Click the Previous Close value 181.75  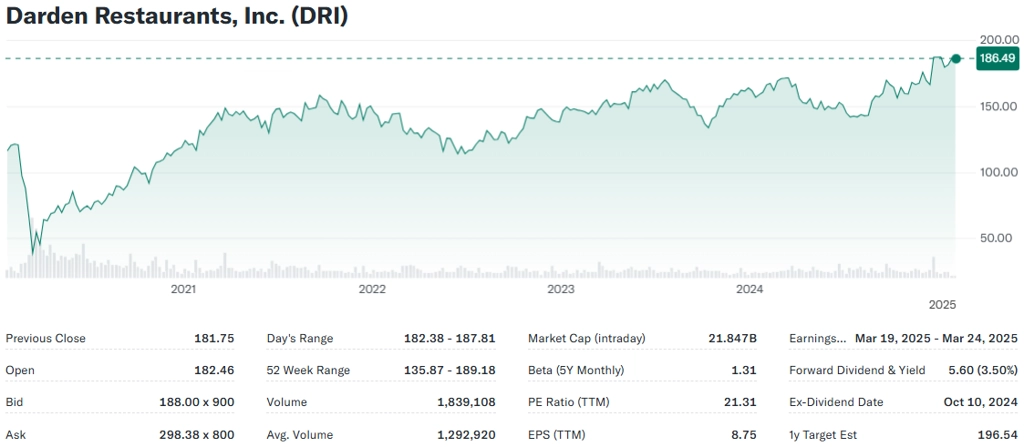click(x=214, y=339)
